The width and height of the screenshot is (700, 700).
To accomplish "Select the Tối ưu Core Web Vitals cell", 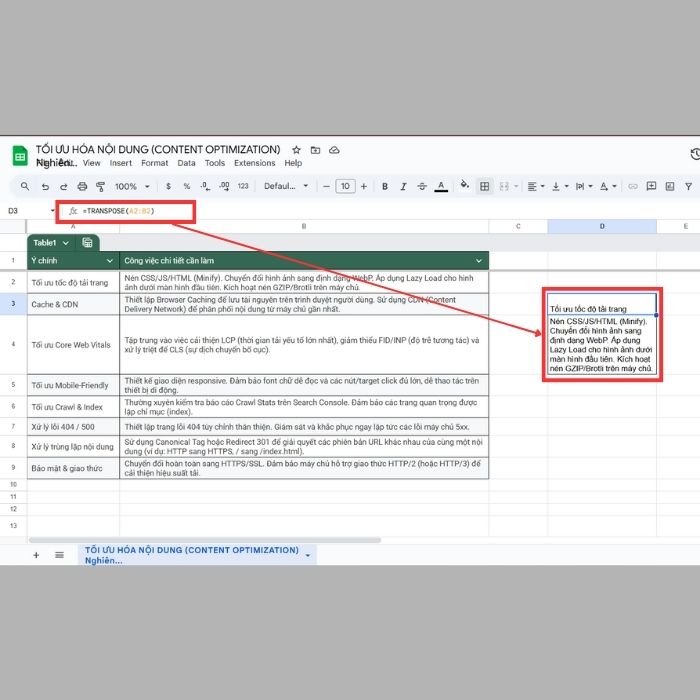I will 73,345.
